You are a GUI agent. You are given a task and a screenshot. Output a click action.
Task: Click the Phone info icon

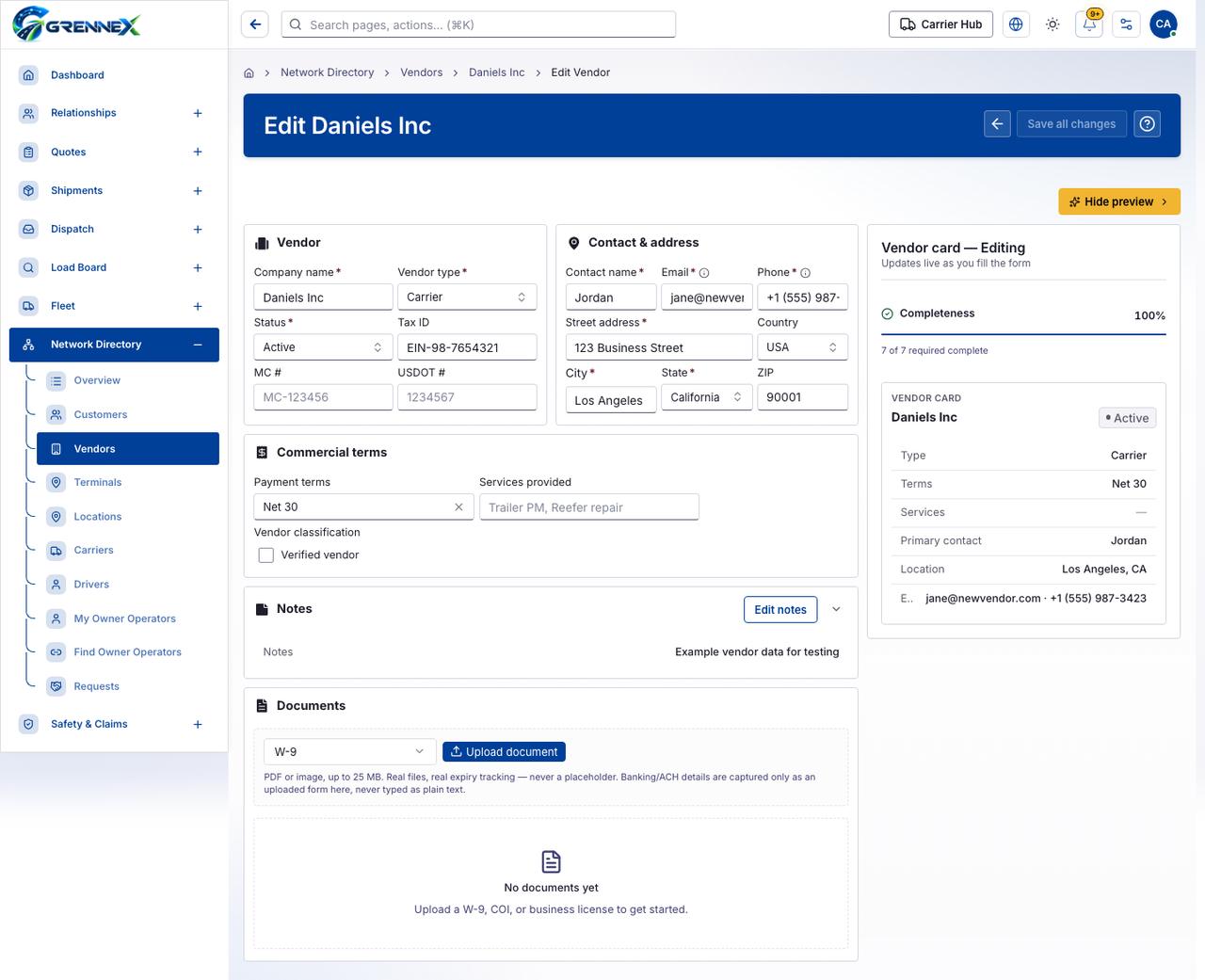coord(806,273)
